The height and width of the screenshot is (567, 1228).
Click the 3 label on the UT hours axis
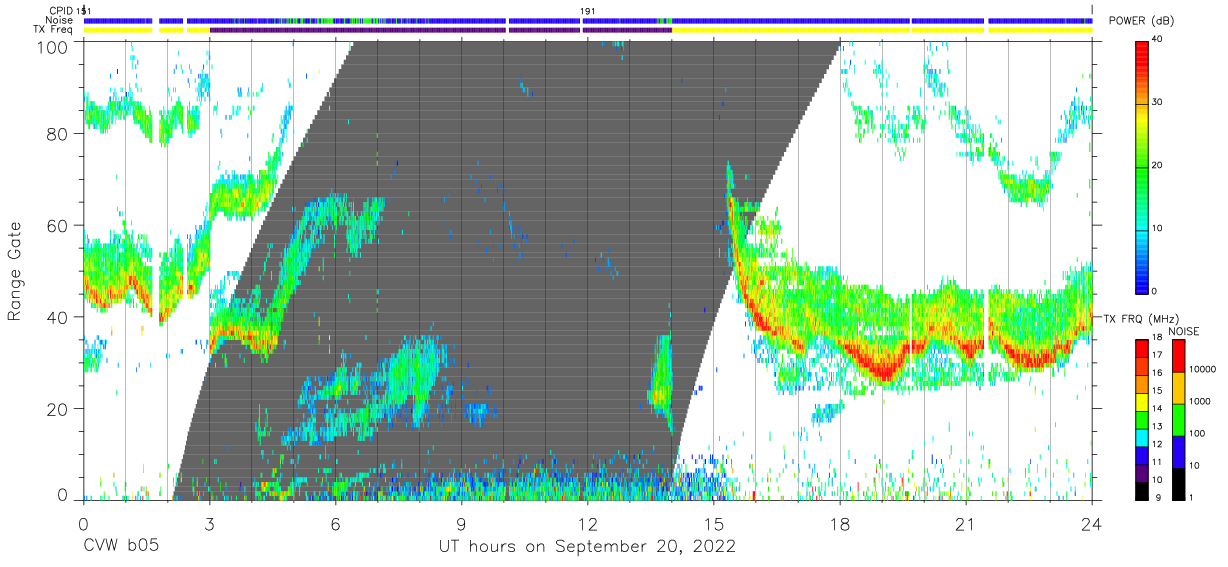[x=209, y=523]
